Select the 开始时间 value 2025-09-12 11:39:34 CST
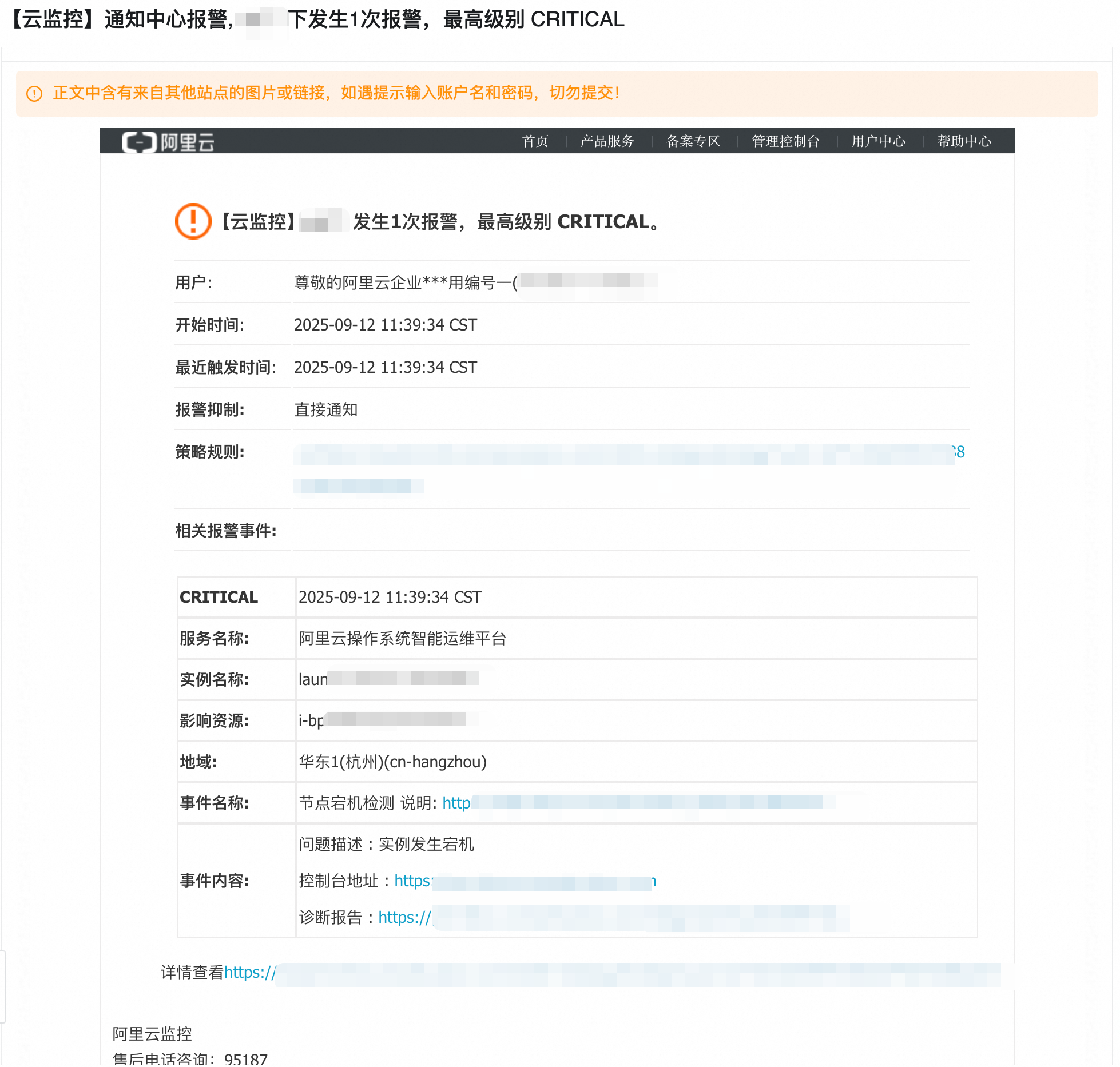The image size is (1120, 1067). point(386,325)
